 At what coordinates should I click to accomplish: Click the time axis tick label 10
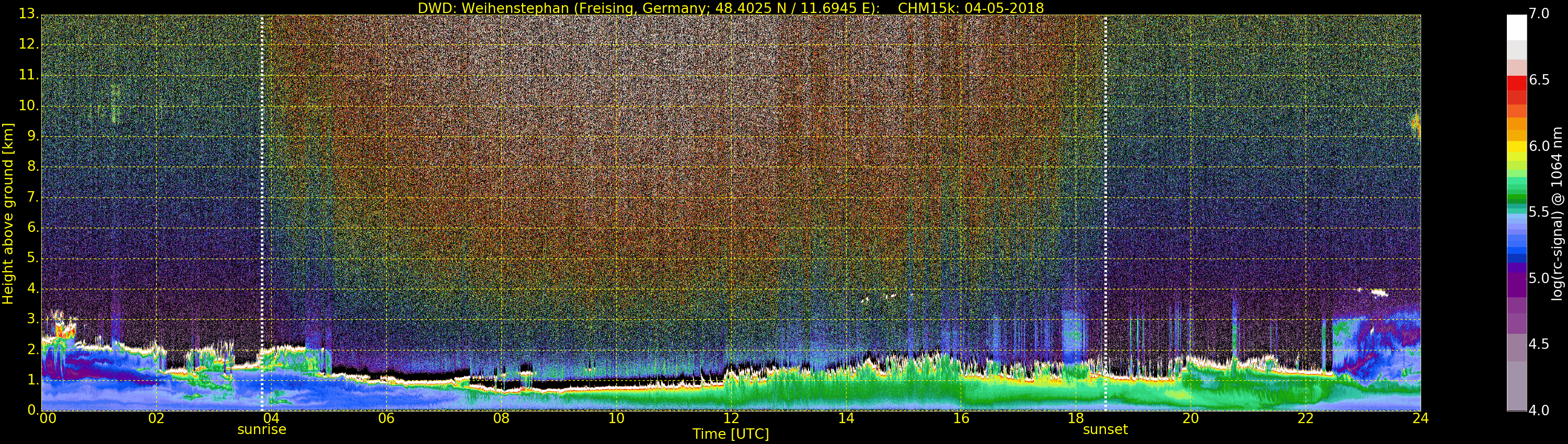pyautogui.click(x=616, y=418)
